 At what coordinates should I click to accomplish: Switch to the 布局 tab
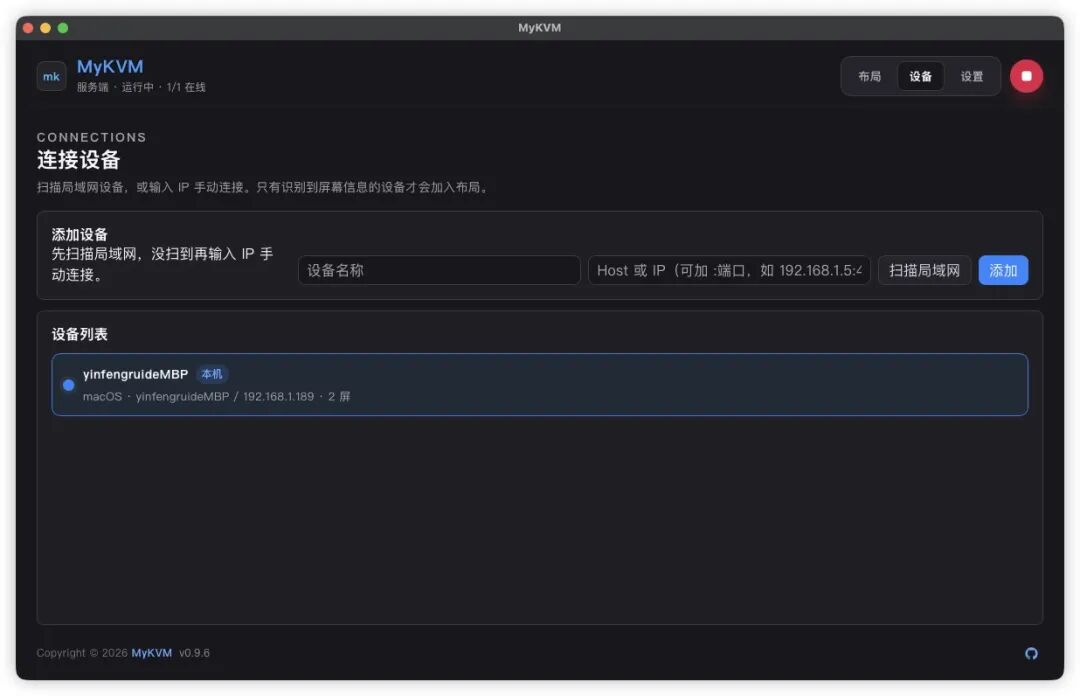[x=869, y=76]
